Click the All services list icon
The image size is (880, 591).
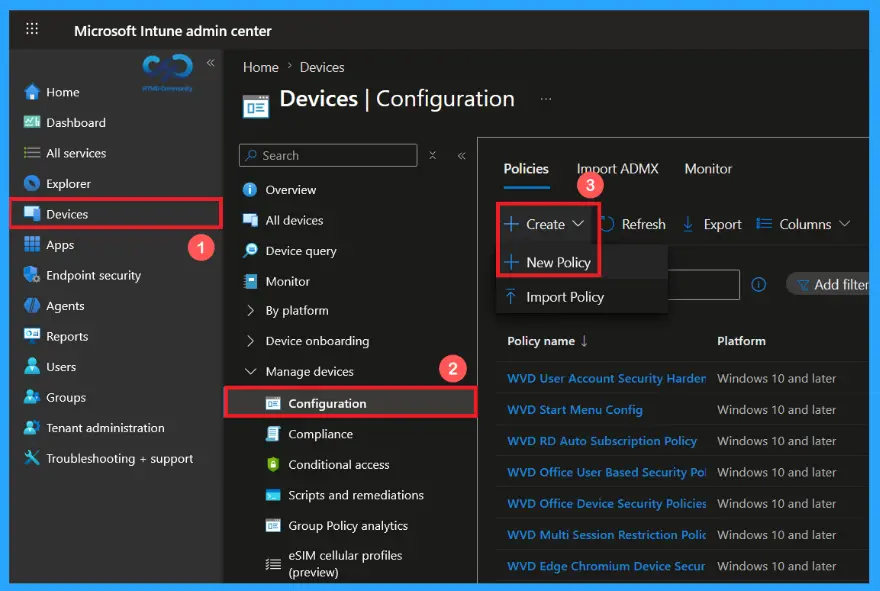pos(32,153)
